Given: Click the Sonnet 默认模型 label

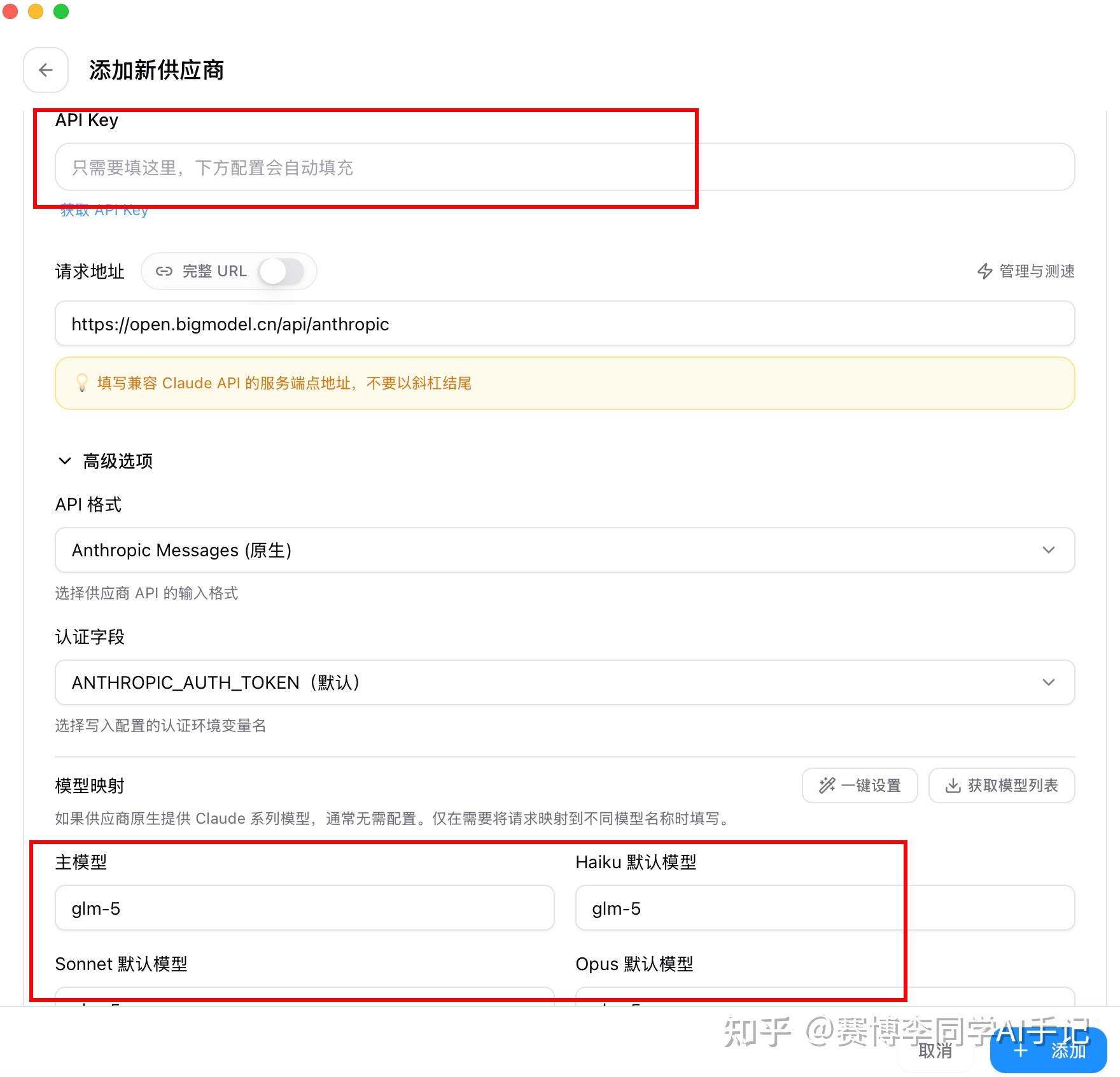Looking at the screenshot, I should pos(121,964).
